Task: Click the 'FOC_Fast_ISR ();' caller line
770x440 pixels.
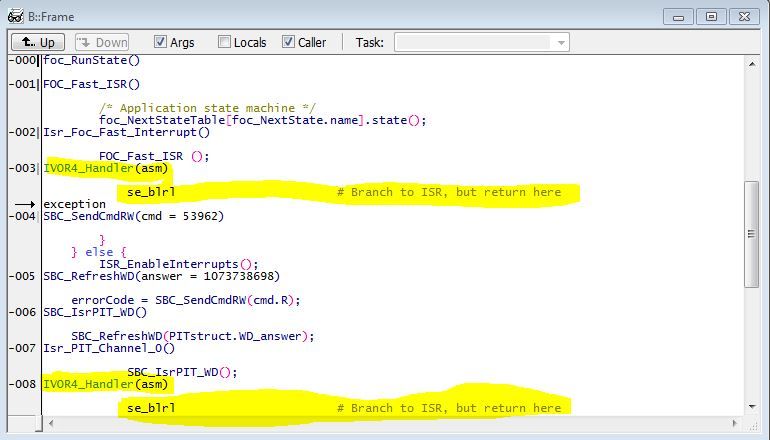Action: (154, 156)
